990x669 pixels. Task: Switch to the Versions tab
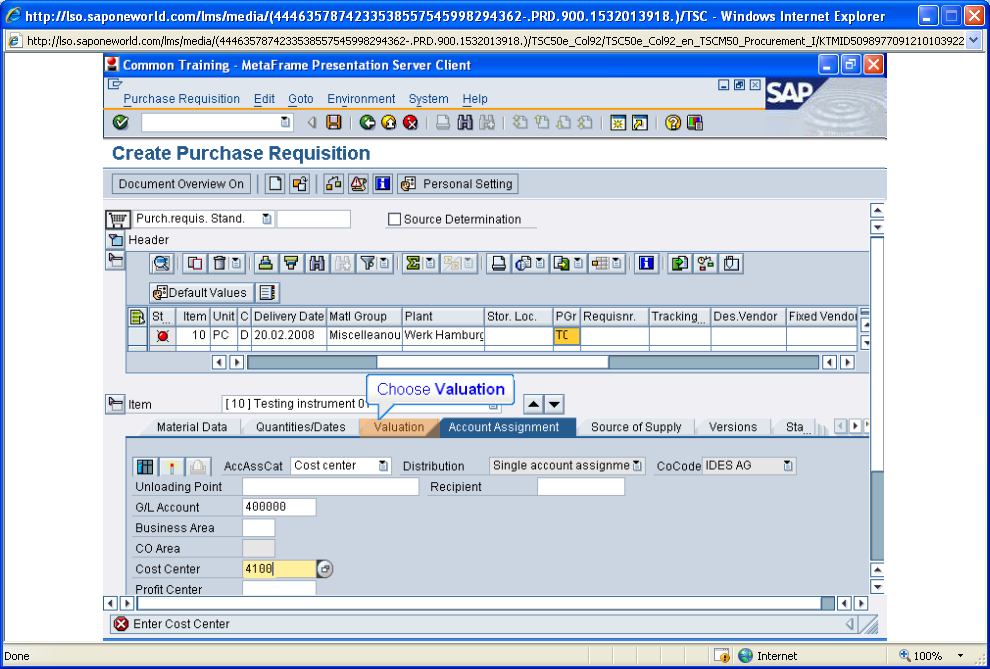[x=732, y=427]
